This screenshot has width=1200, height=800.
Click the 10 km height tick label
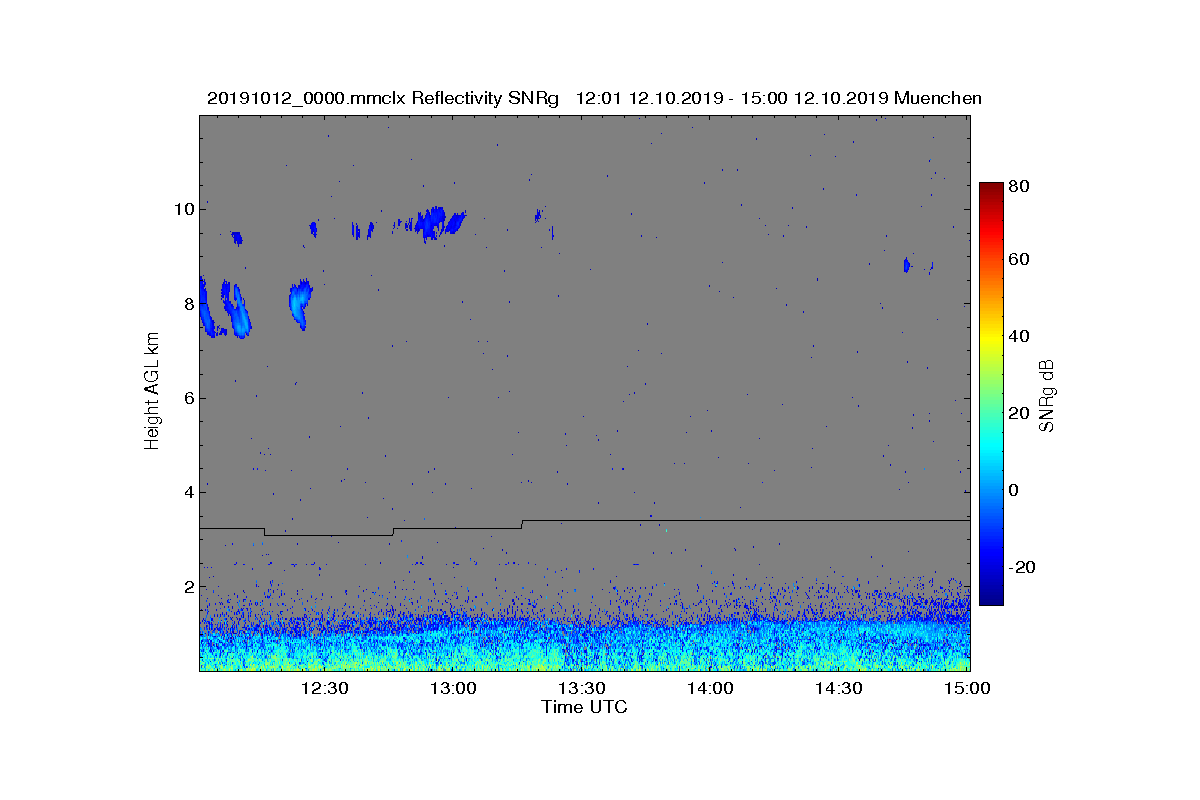183,209
